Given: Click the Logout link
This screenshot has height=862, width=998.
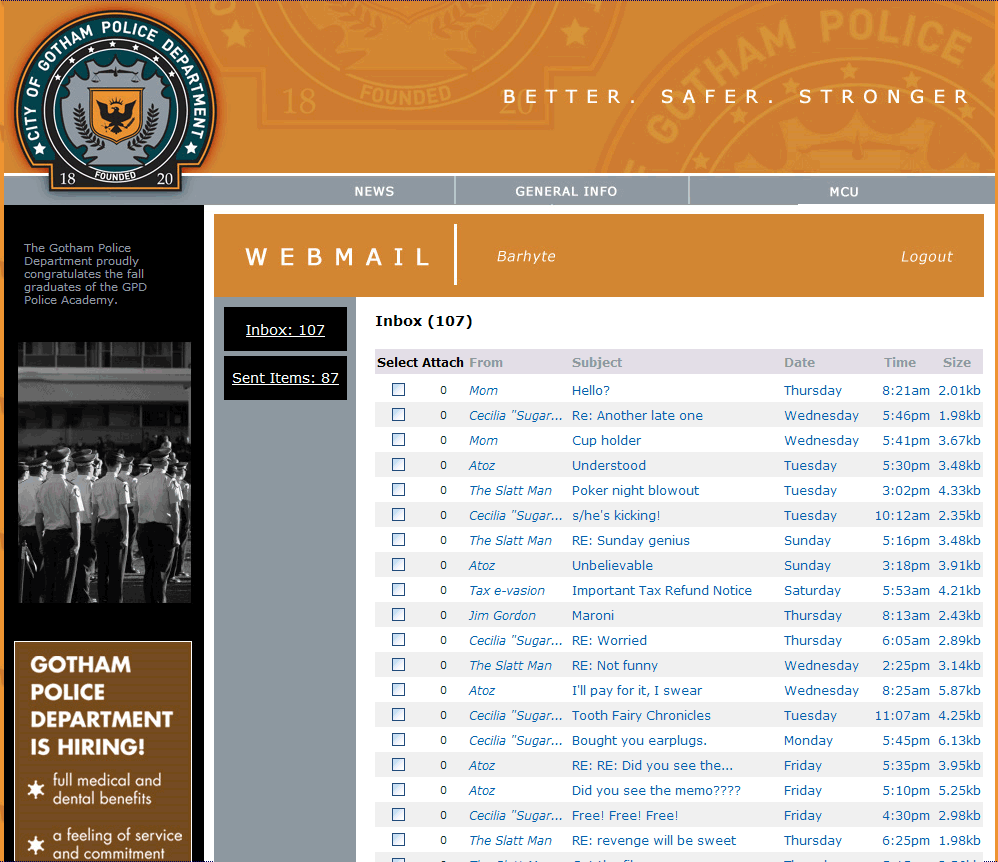Looking at the screenshot, I should (926, 257).
